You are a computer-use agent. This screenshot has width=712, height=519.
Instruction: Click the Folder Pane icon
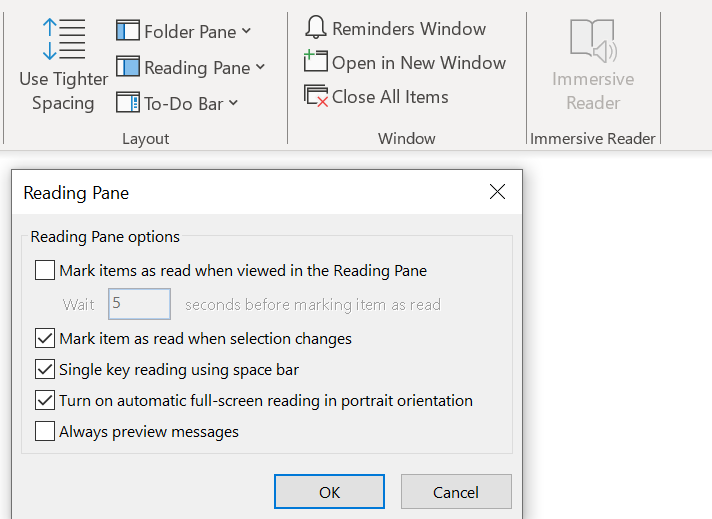click(x=128, y=31)
